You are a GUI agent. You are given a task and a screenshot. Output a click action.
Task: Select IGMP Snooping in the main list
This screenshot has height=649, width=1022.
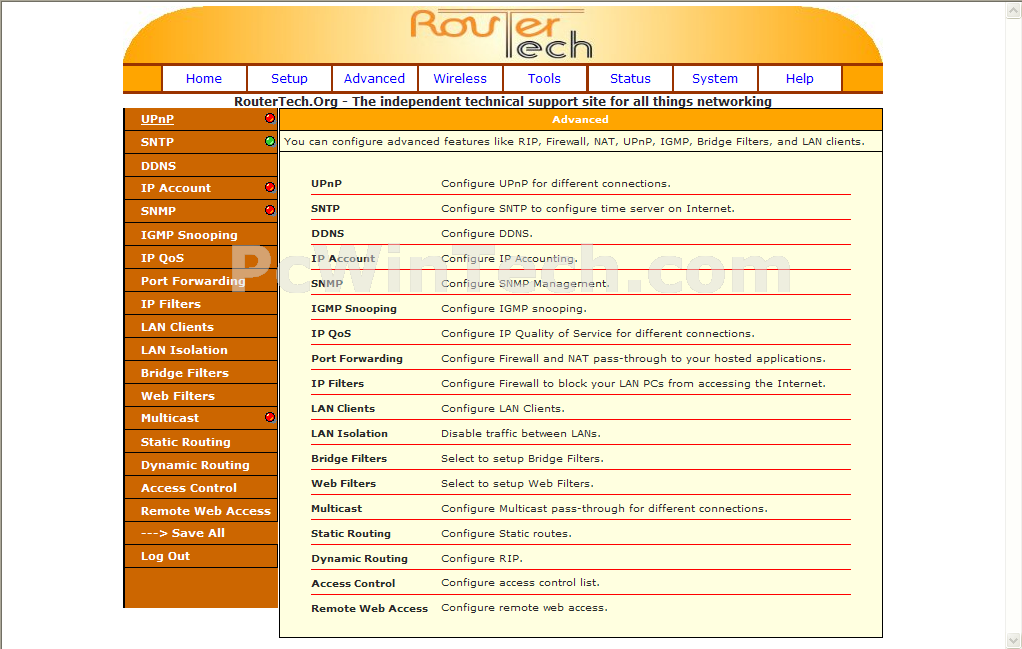(x=354, y=309)
